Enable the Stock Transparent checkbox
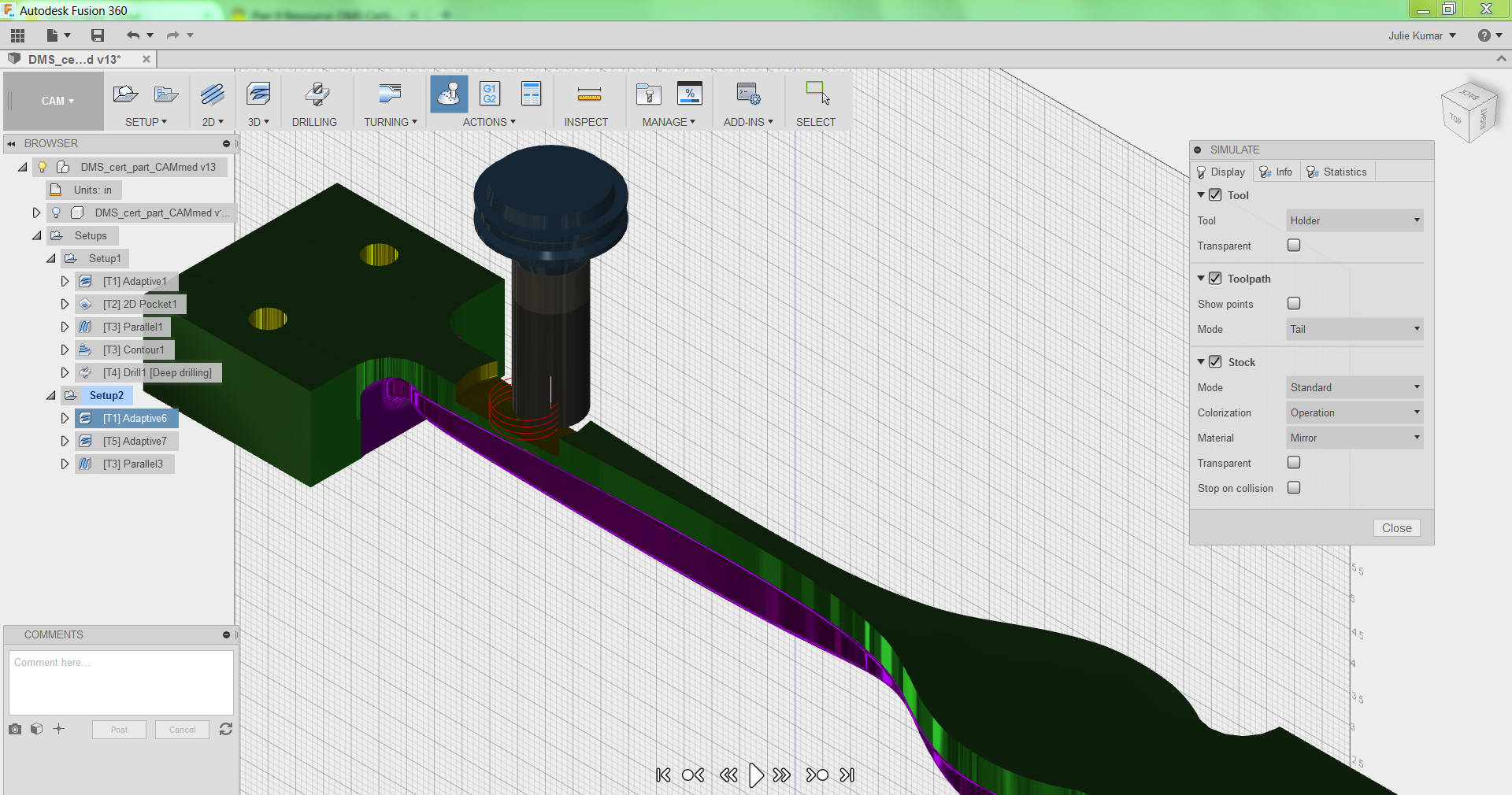Image resolution: width=1512 pixels, height=795 pixels. [x=1294, y=462]
